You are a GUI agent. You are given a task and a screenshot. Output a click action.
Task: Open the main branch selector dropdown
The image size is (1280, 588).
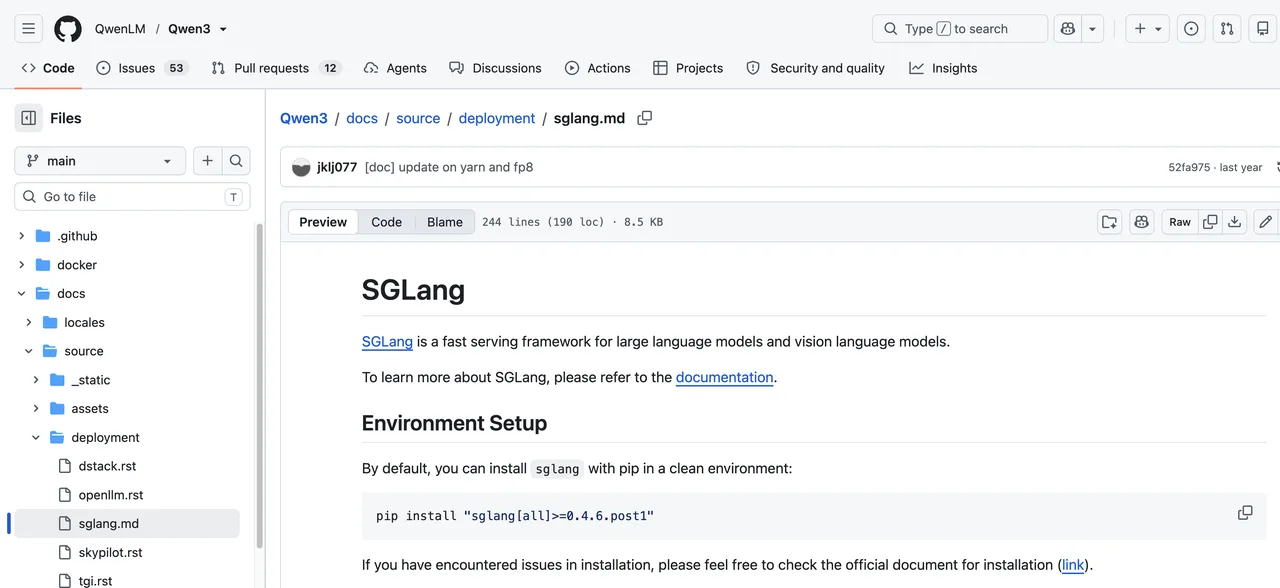(100, 161)
